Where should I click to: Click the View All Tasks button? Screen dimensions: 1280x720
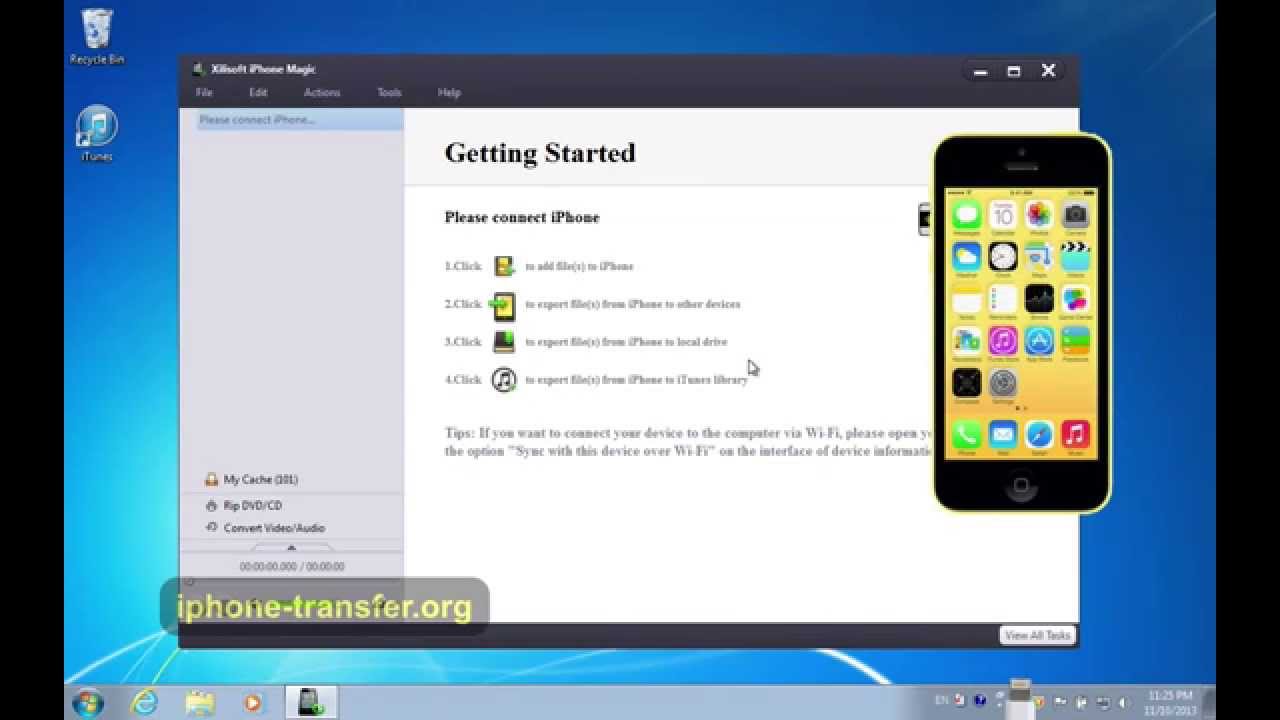click(x=1037, y=635)
